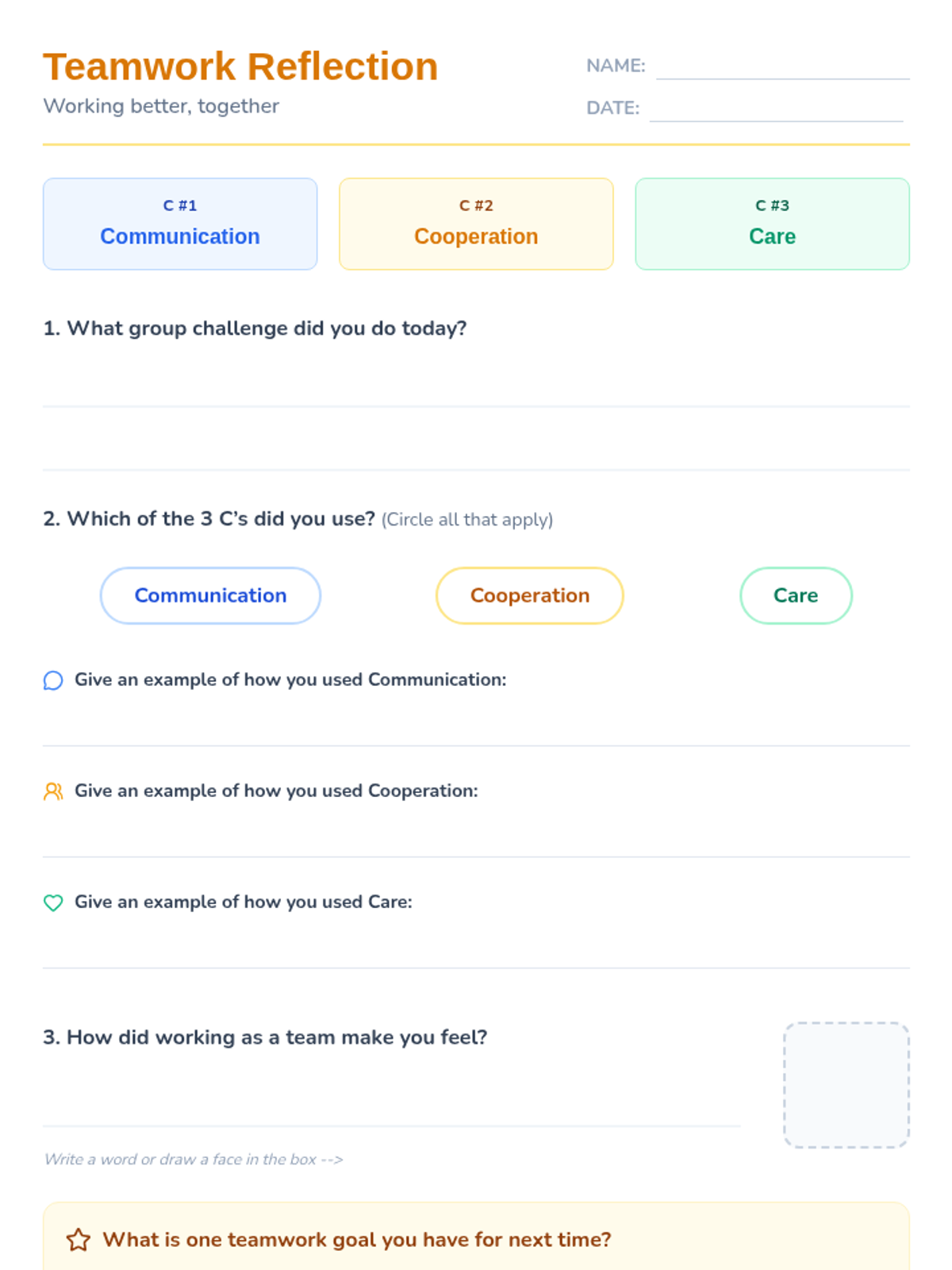This screenshot has height=1270, width=952.
Task: Click the Teamwork Reflection title
Action: (240, 67)
